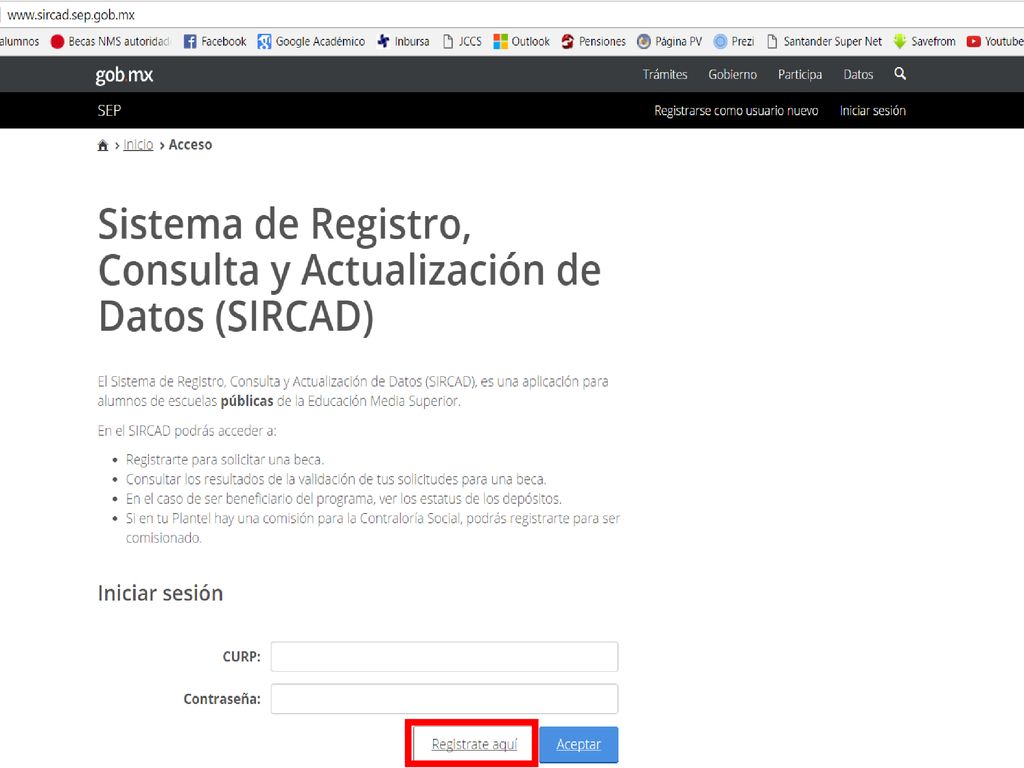The width and height of the screenshot is (1024, 768).
Task: Click the gob.mx logo
Action: pos(124,75)
